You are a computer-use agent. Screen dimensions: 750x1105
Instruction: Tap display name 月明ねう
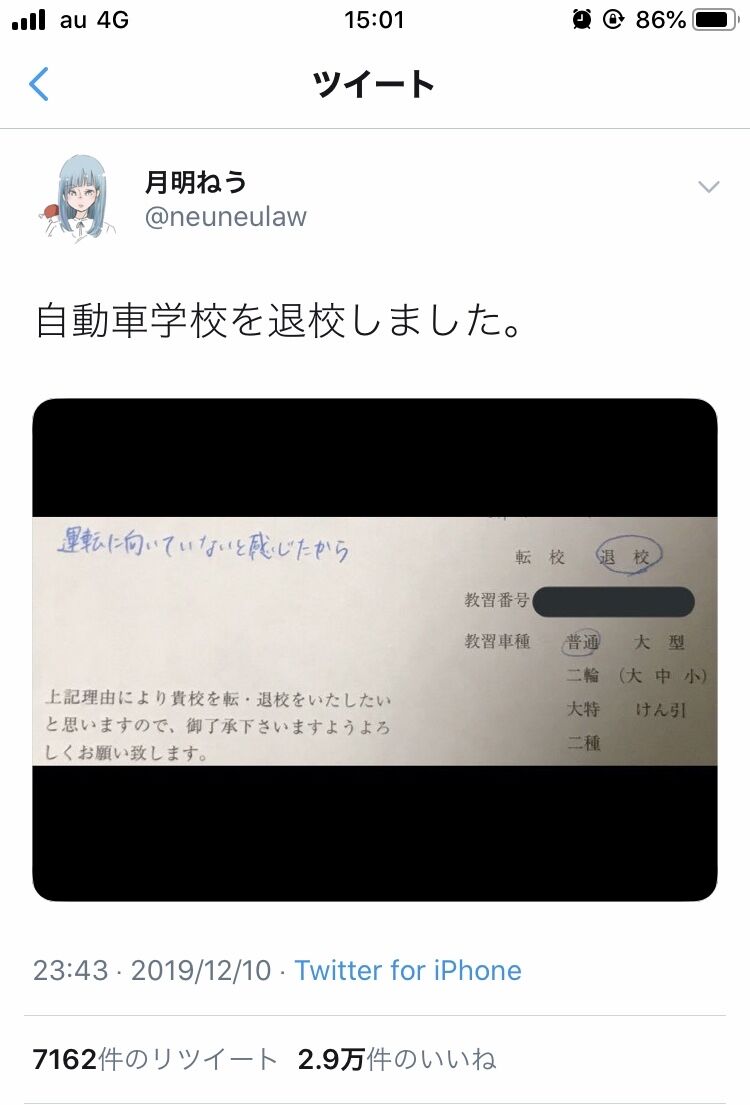195,182
